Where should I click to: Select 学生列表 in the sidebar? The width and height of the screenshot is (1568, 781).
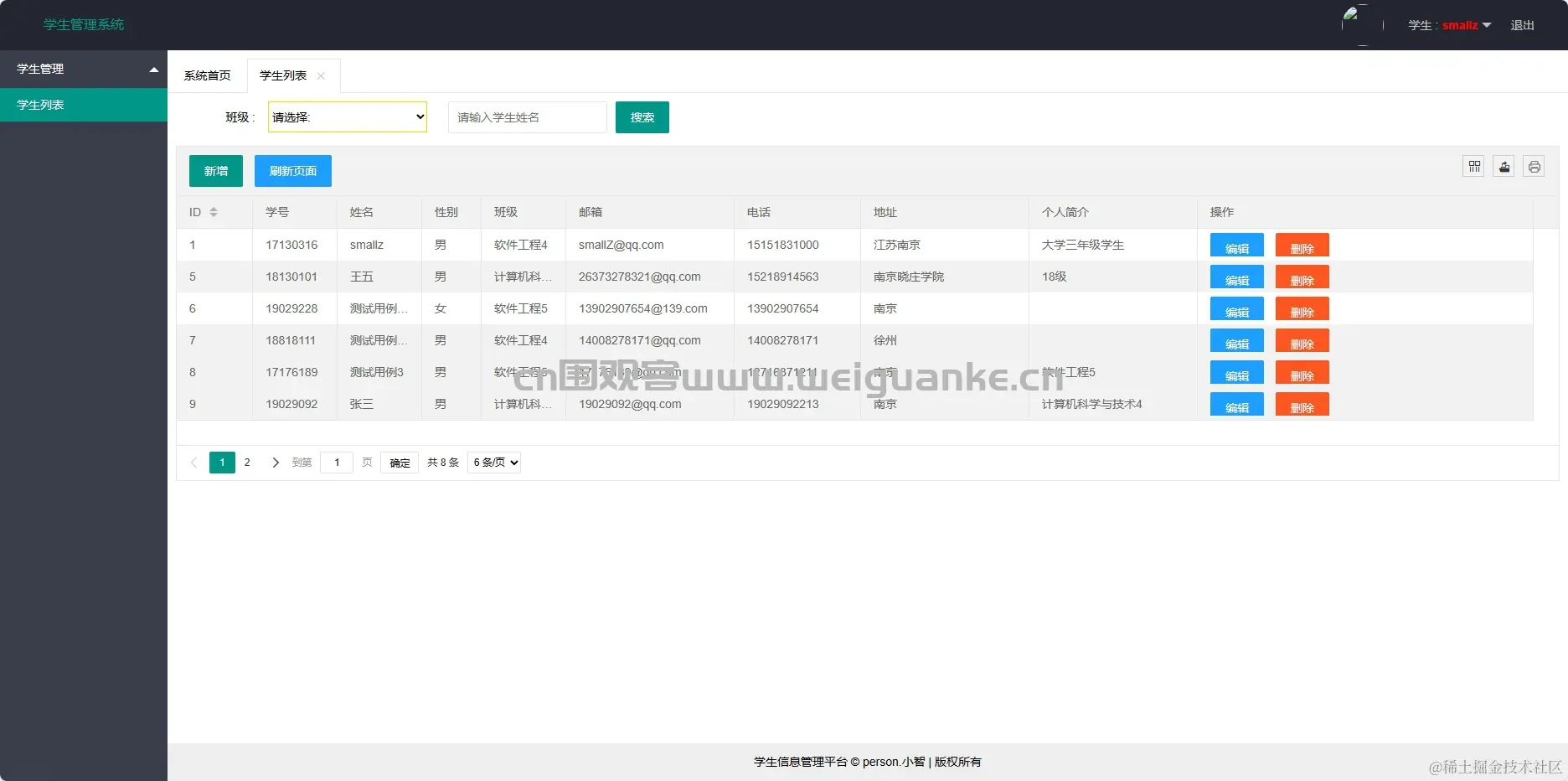click(84, 105)
